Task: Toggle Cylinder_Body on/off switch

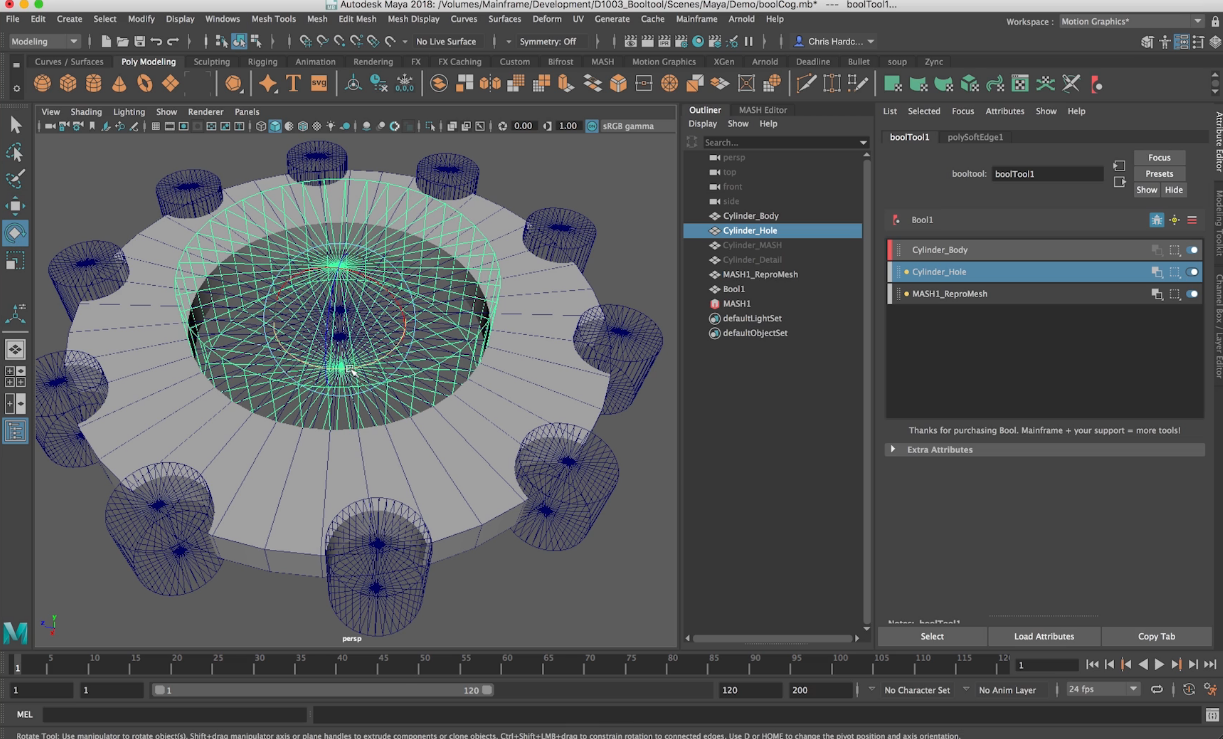Action: coord(1192,250)
